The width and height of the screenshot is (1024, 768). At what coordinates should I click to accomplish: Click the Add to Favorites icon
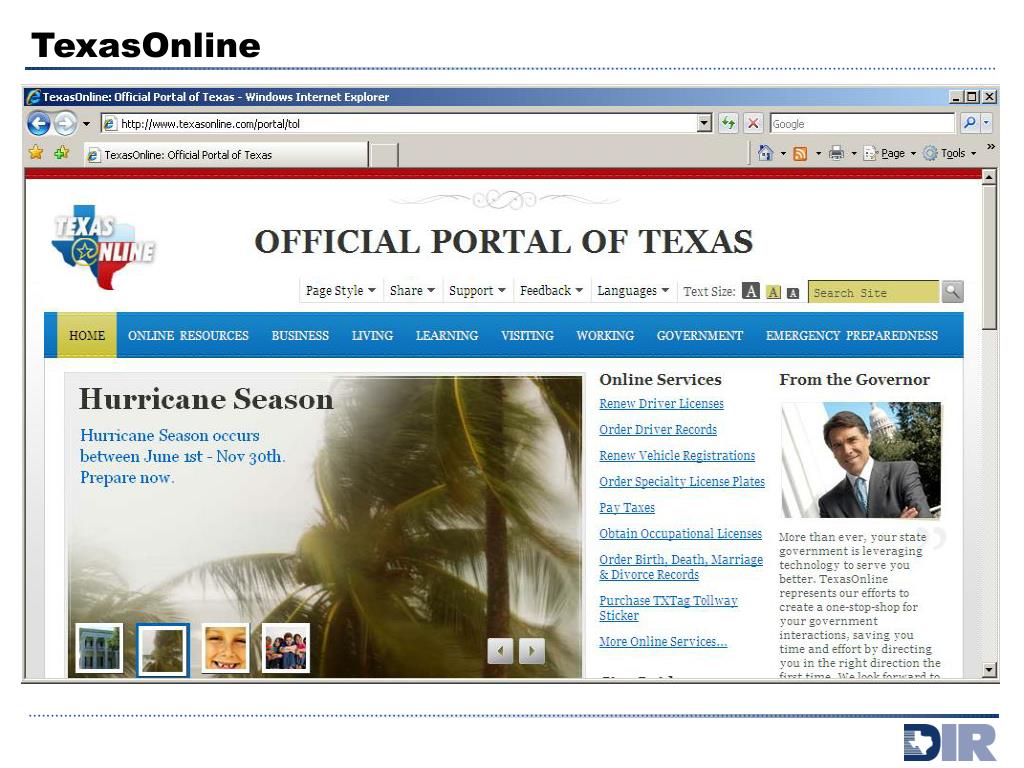click(62, 153)
